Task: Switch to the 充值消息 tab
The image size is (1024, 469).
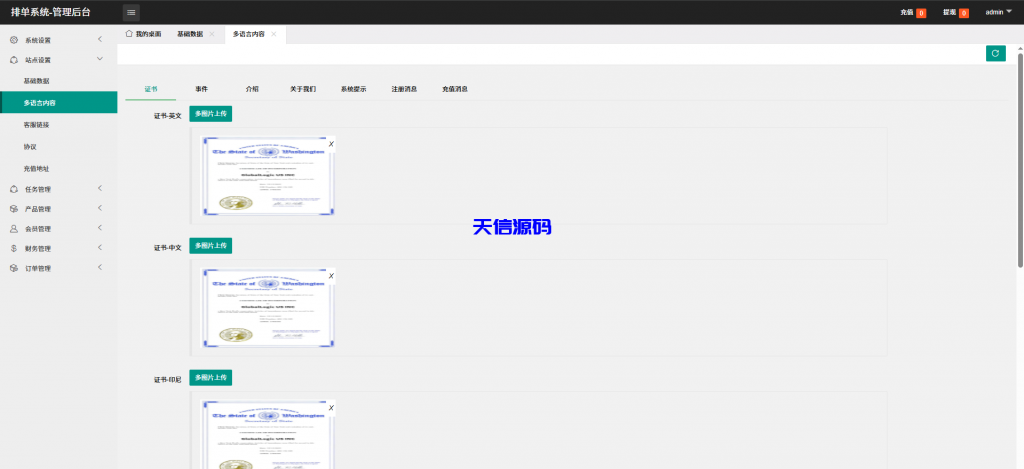Action: [x=455, y=89]
